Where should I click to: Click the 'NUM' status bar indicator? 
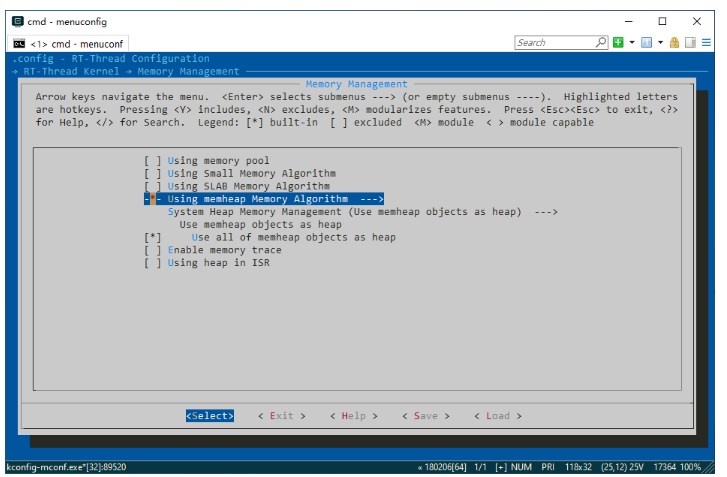pos(521,467)
